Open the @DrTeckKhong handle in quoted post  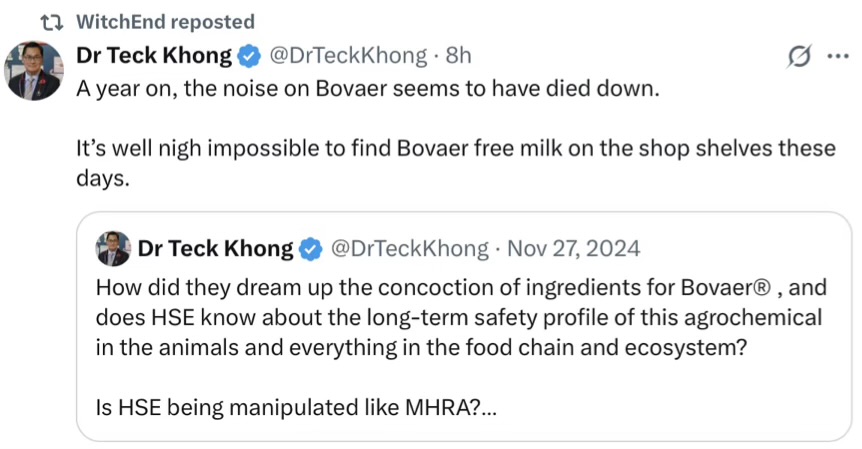click(x=409, y=248)
